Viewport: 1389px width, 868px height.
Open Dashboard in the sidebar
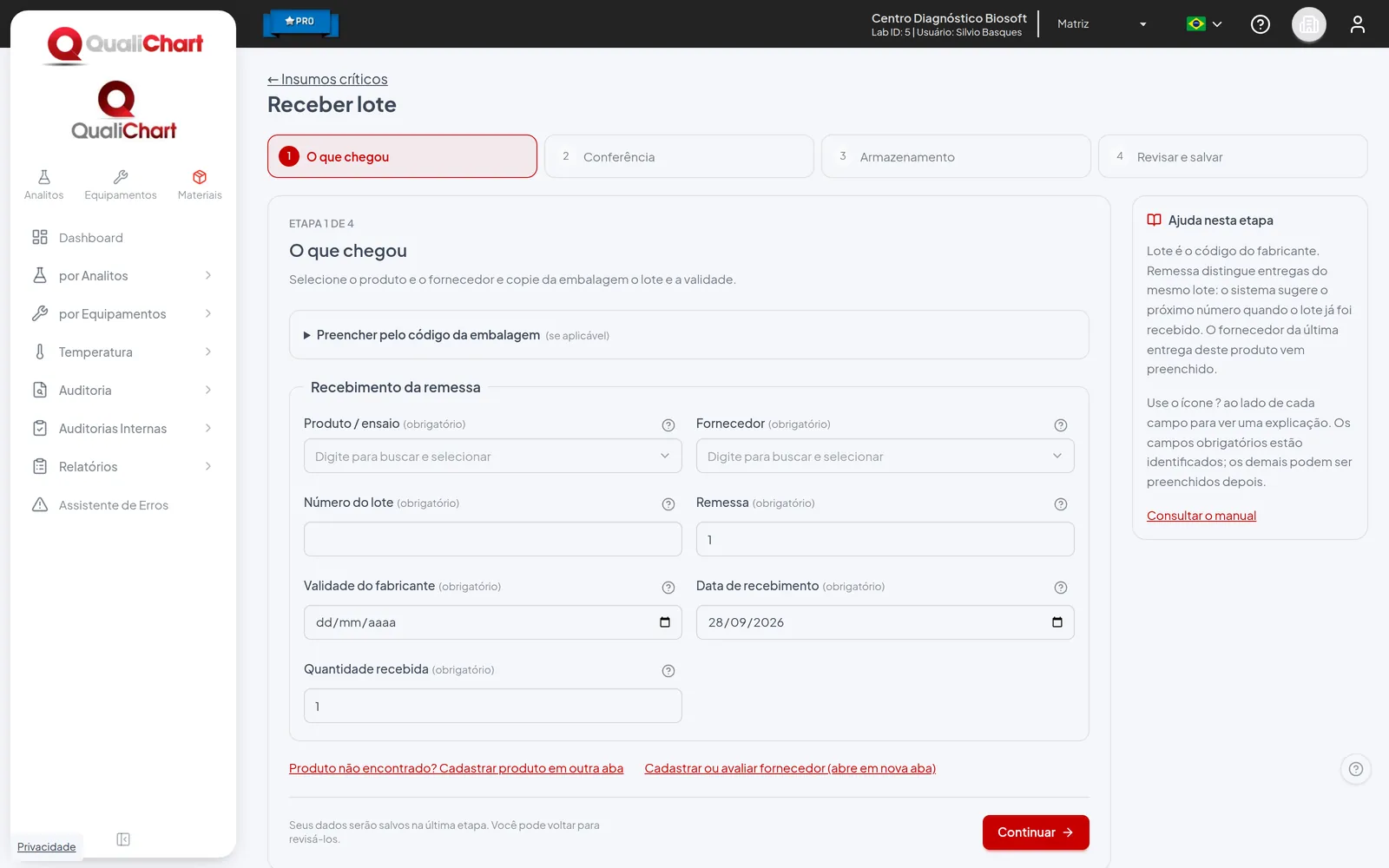click(x=122, y=238)
